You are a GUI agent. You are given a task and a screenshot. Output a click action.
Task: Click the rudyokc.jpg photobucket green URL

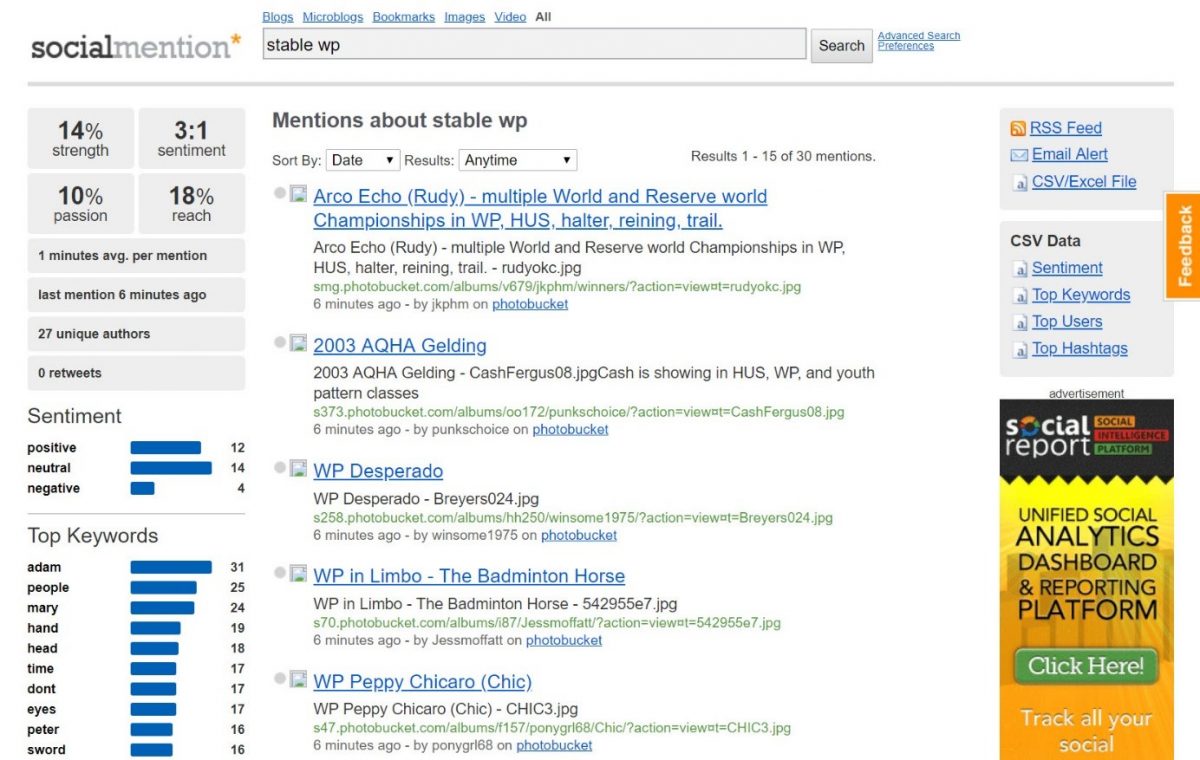[557, 286]
